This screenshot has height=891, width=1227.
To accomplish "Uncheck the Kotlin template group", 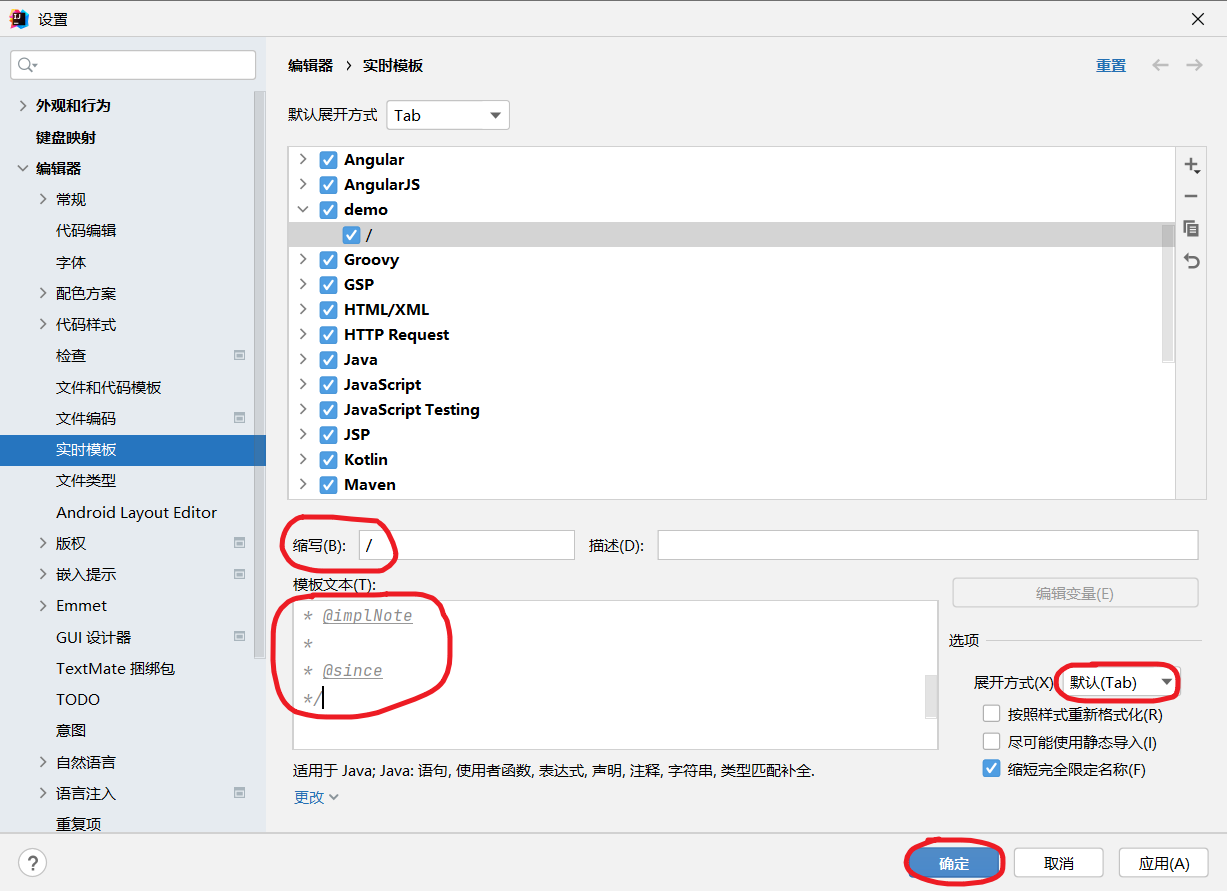I will (328, 460).
